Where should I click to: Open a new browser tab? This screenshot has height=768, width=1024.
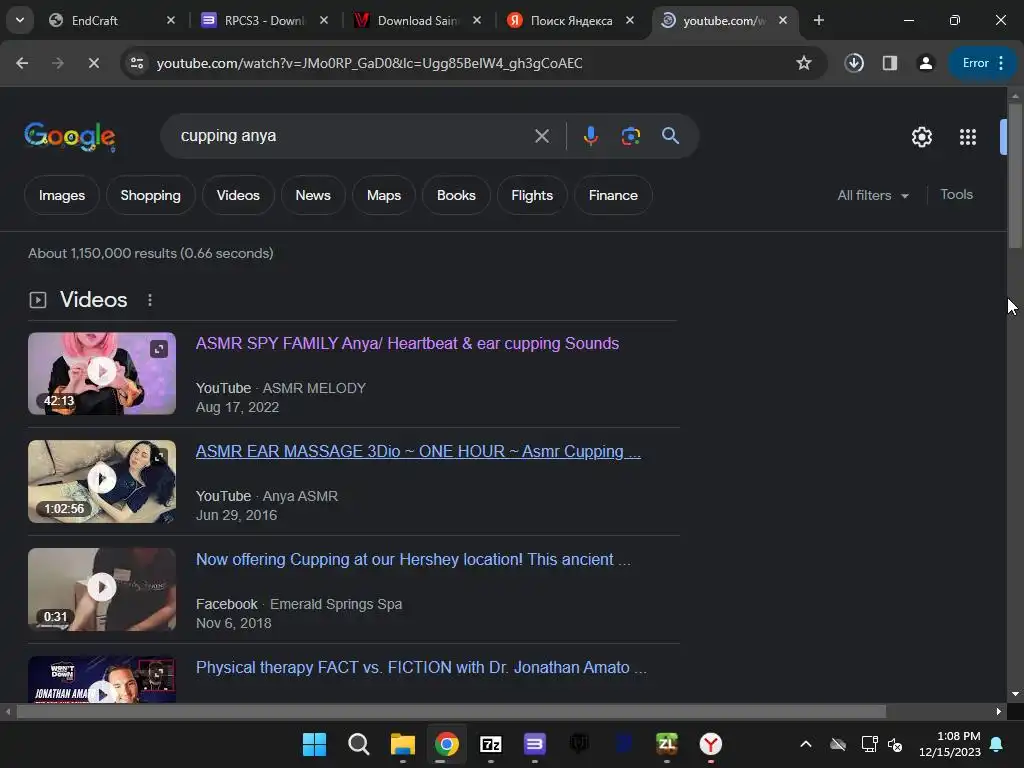[818, 20]
